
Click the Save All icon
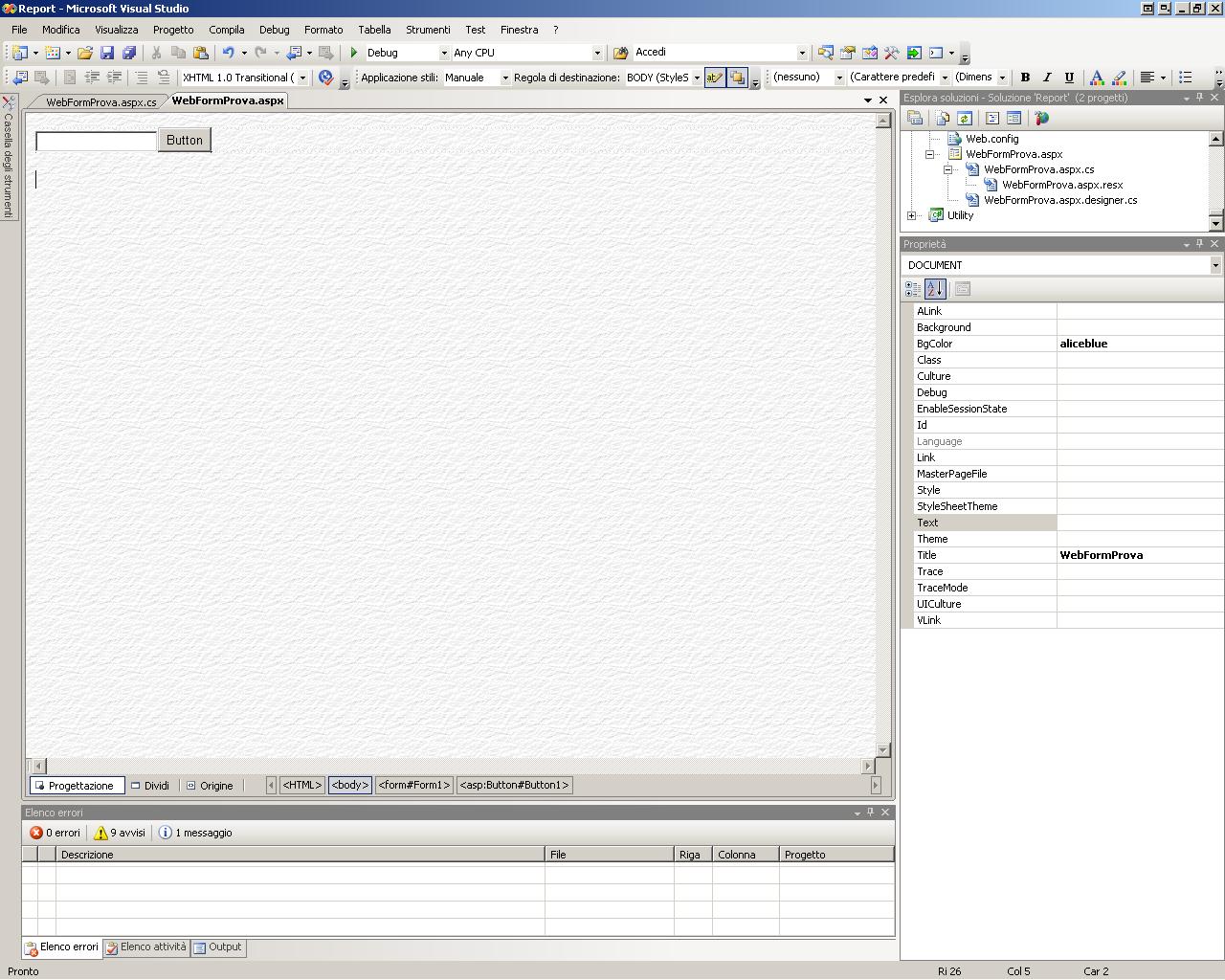click(x=129, y=53)
